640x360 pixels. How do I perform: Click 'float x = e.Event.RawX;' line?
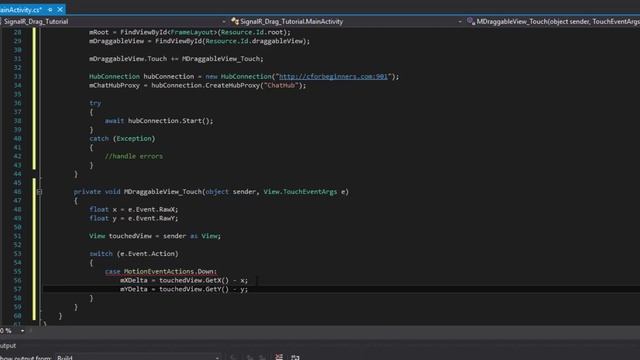[133, 209]
